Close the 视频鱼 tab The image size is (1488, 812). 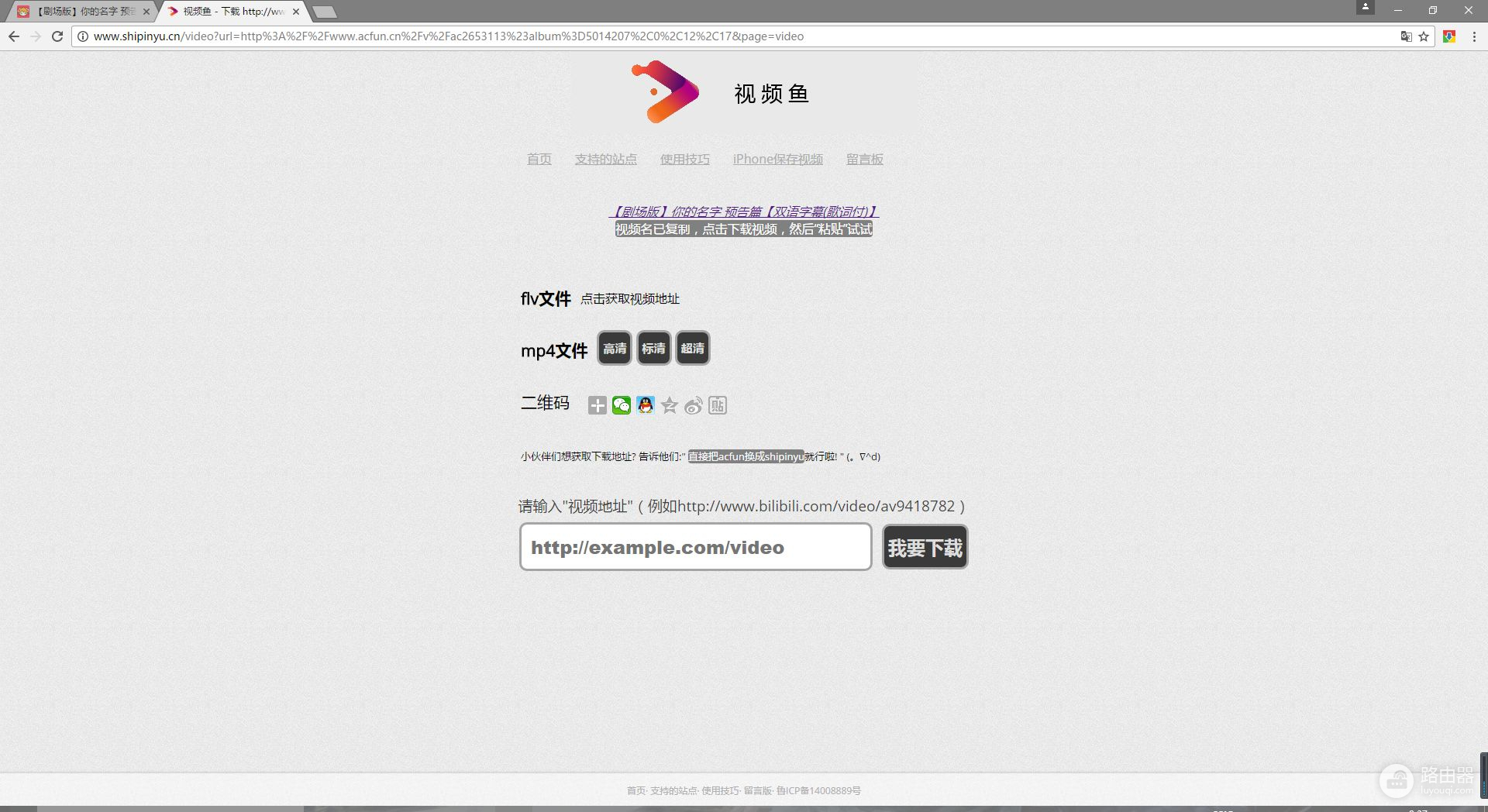click(x=296, y=12)
